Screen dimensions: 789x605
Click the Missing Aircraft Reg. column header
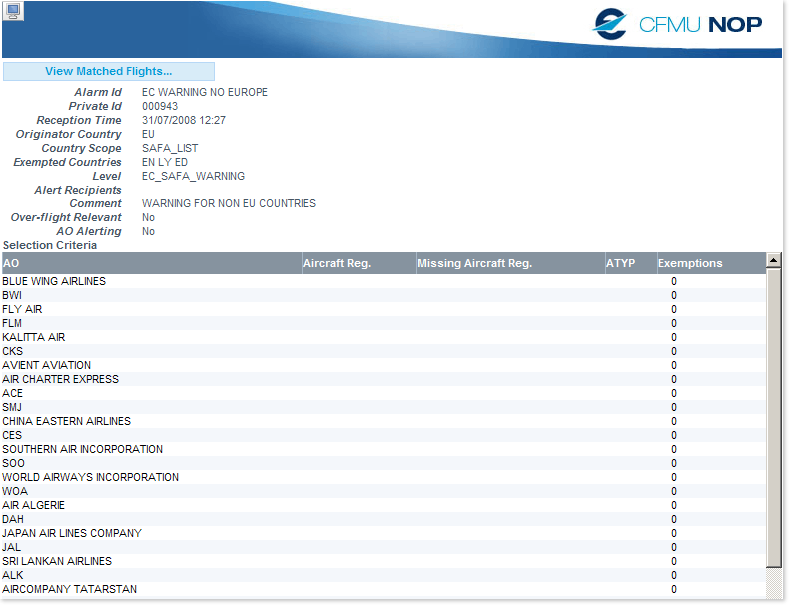coord(508,263)
